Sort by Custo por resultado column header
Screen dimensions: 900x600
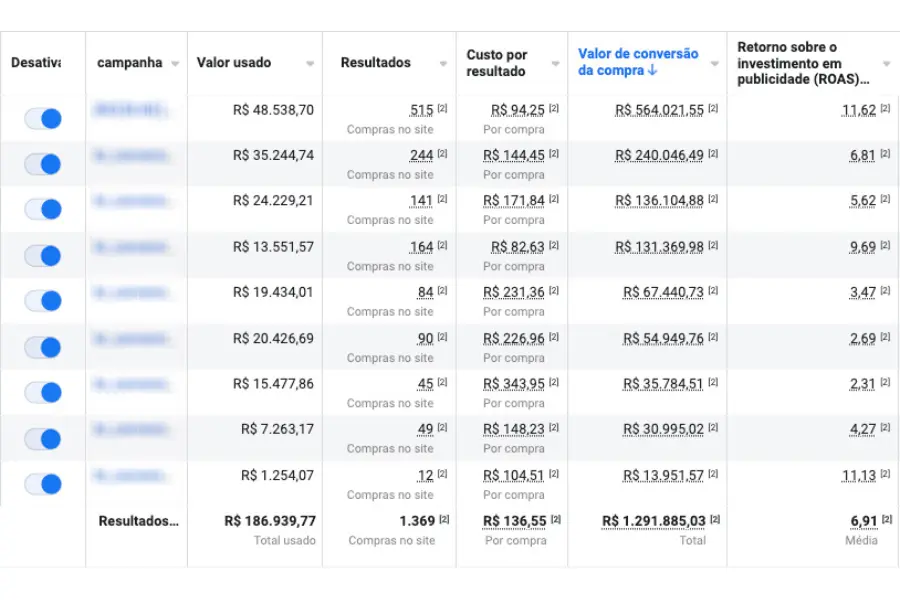[497, 63]
